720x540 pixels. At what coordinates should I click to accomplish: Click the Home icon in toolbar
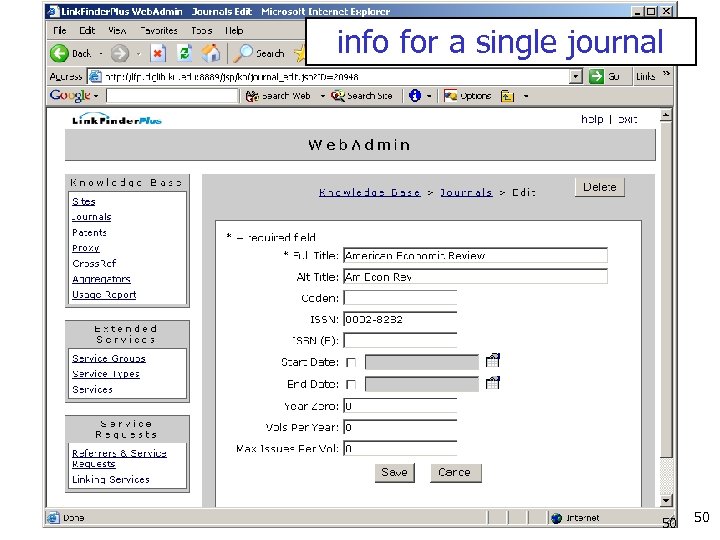(x=211, y=53)
